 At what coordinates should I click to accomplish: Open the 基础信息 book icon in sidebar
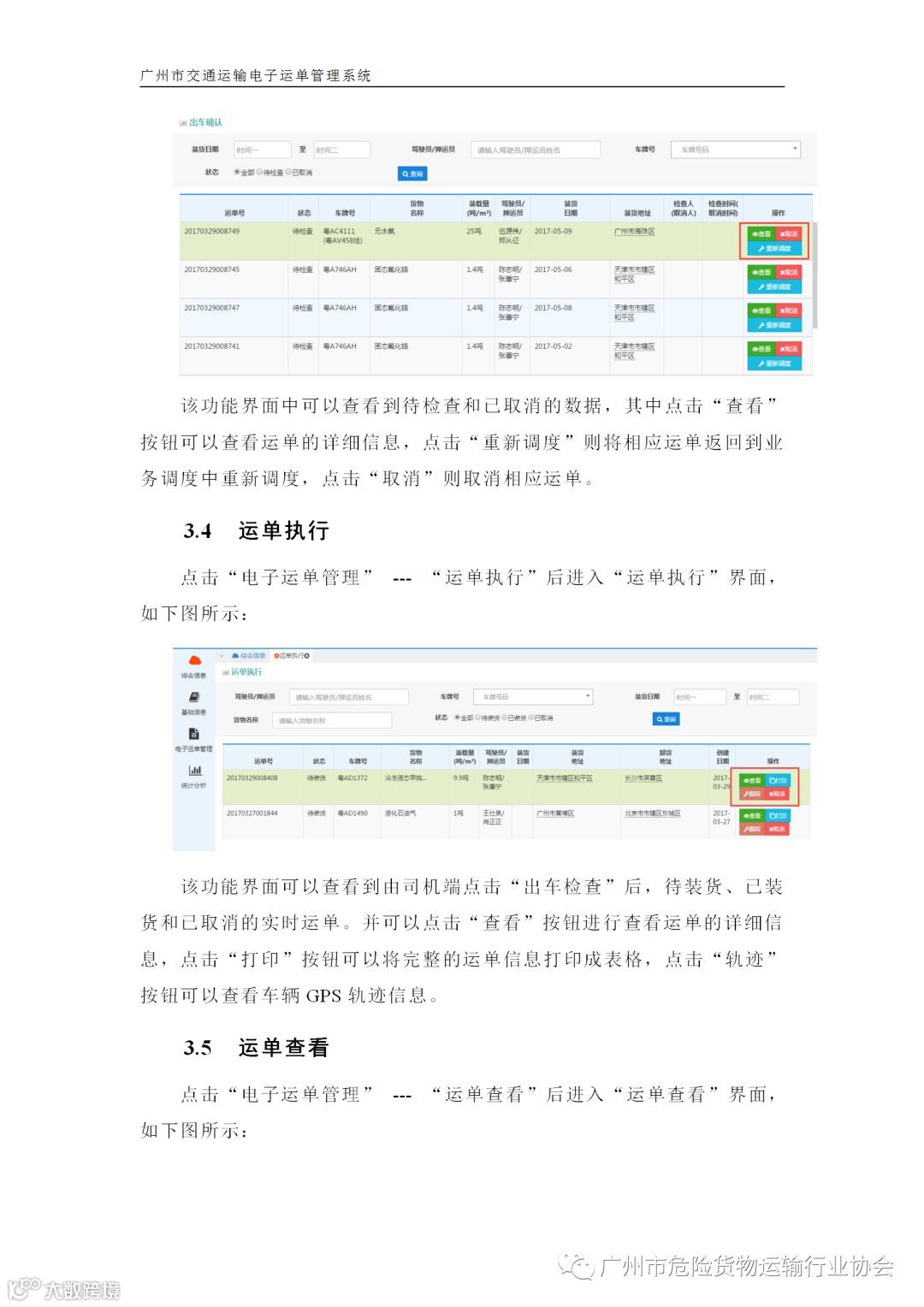click(194, 697)
